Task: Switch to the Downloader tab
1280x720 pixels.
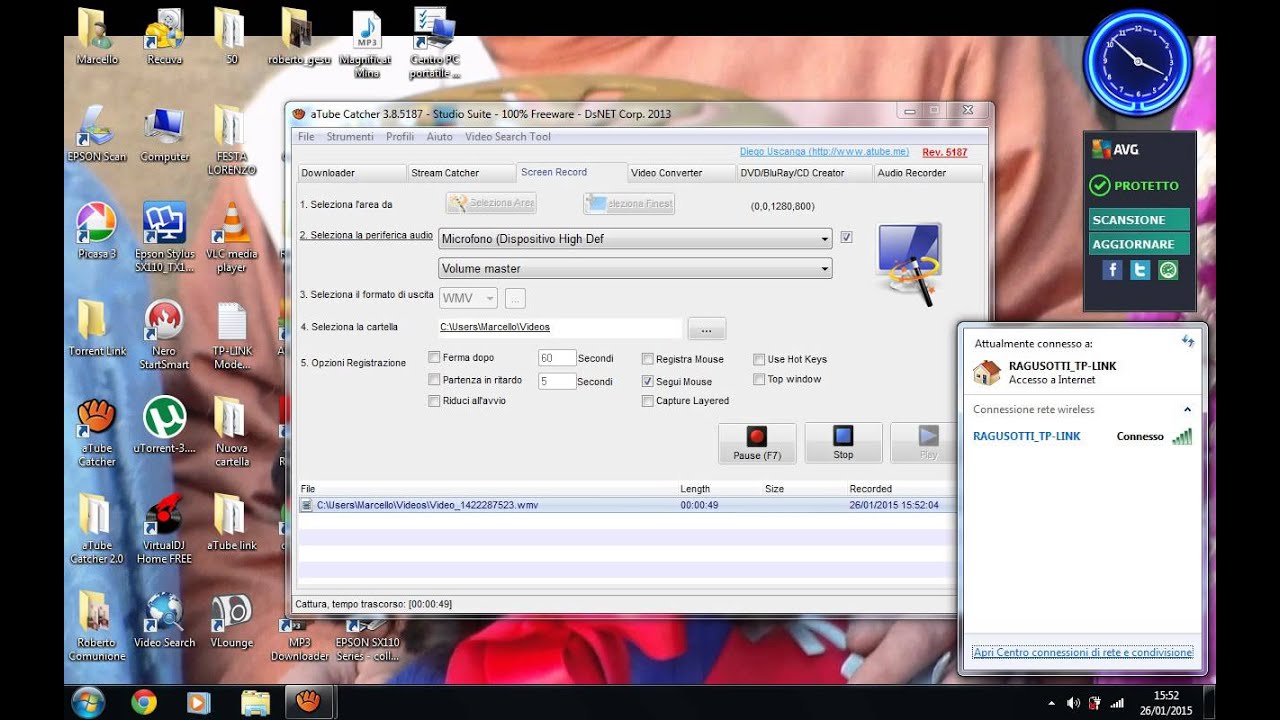Action: 351,173
